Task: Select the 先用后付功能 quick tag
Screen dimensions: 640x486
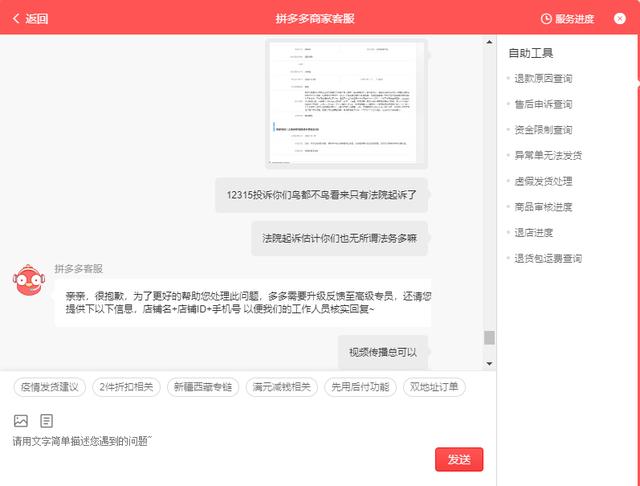Action: point(361,387)
